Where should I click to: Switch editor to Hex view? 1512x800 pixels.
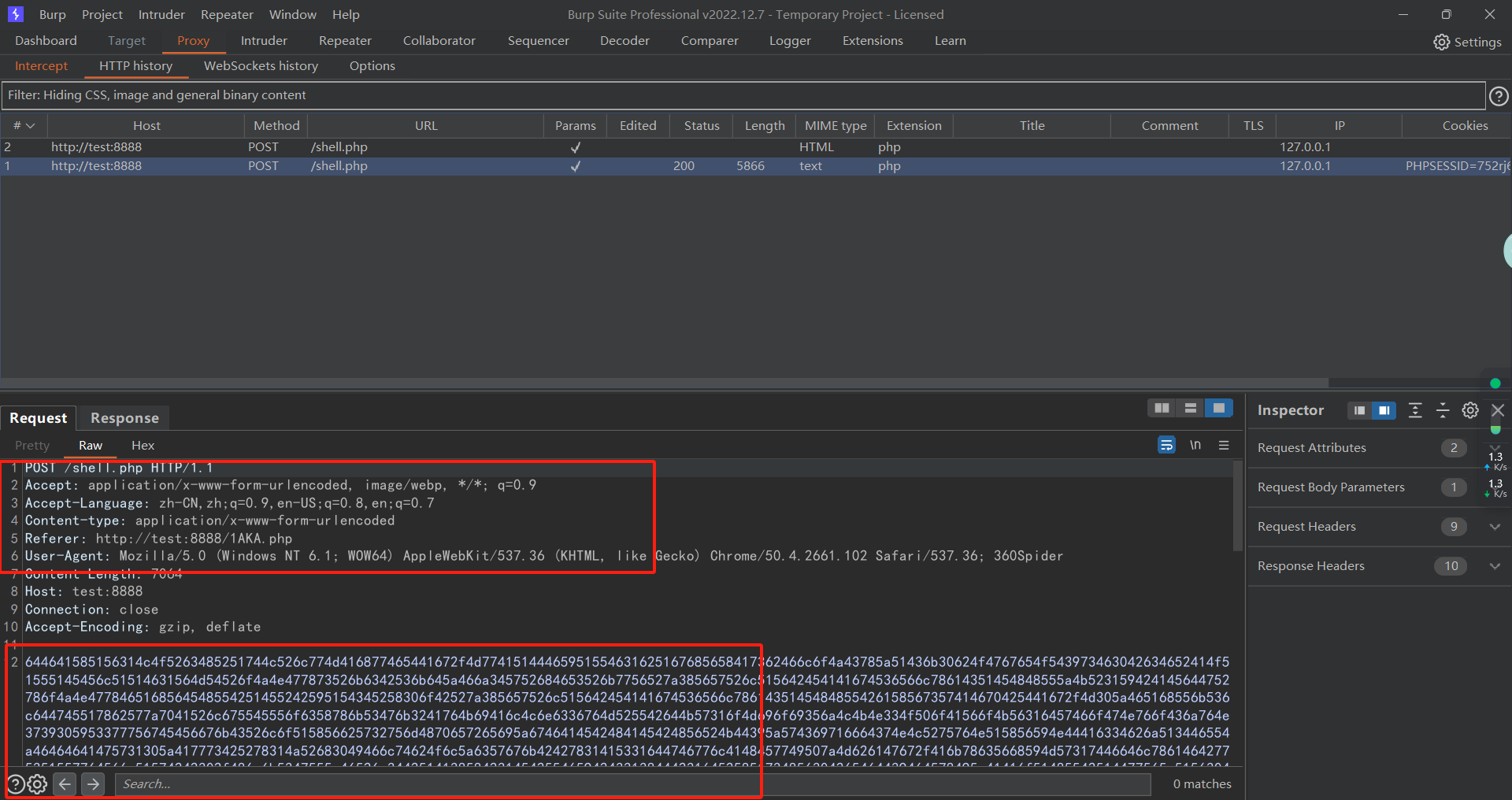(143, 446)
